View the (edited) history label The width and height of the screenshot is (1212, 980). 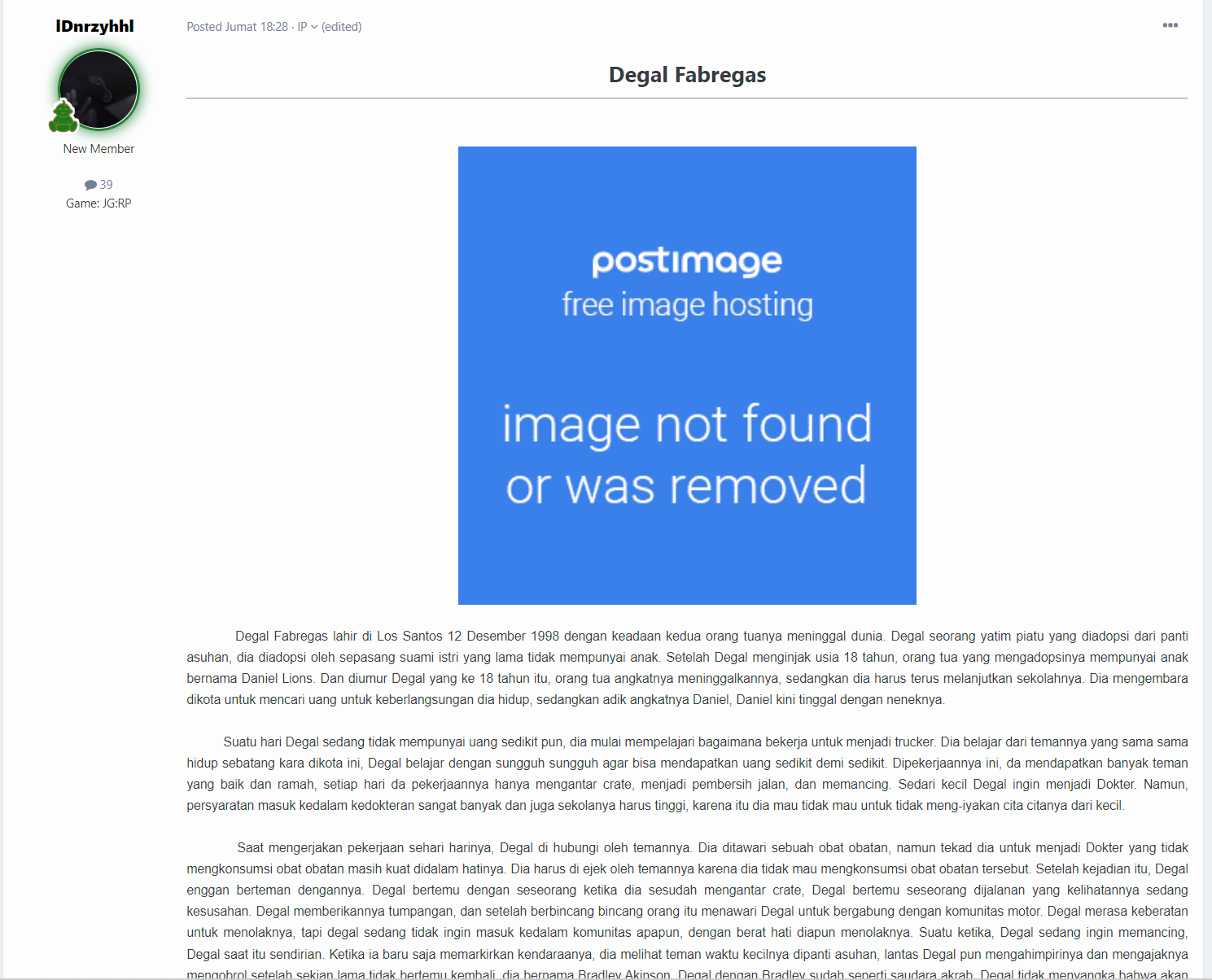point(342,27)
